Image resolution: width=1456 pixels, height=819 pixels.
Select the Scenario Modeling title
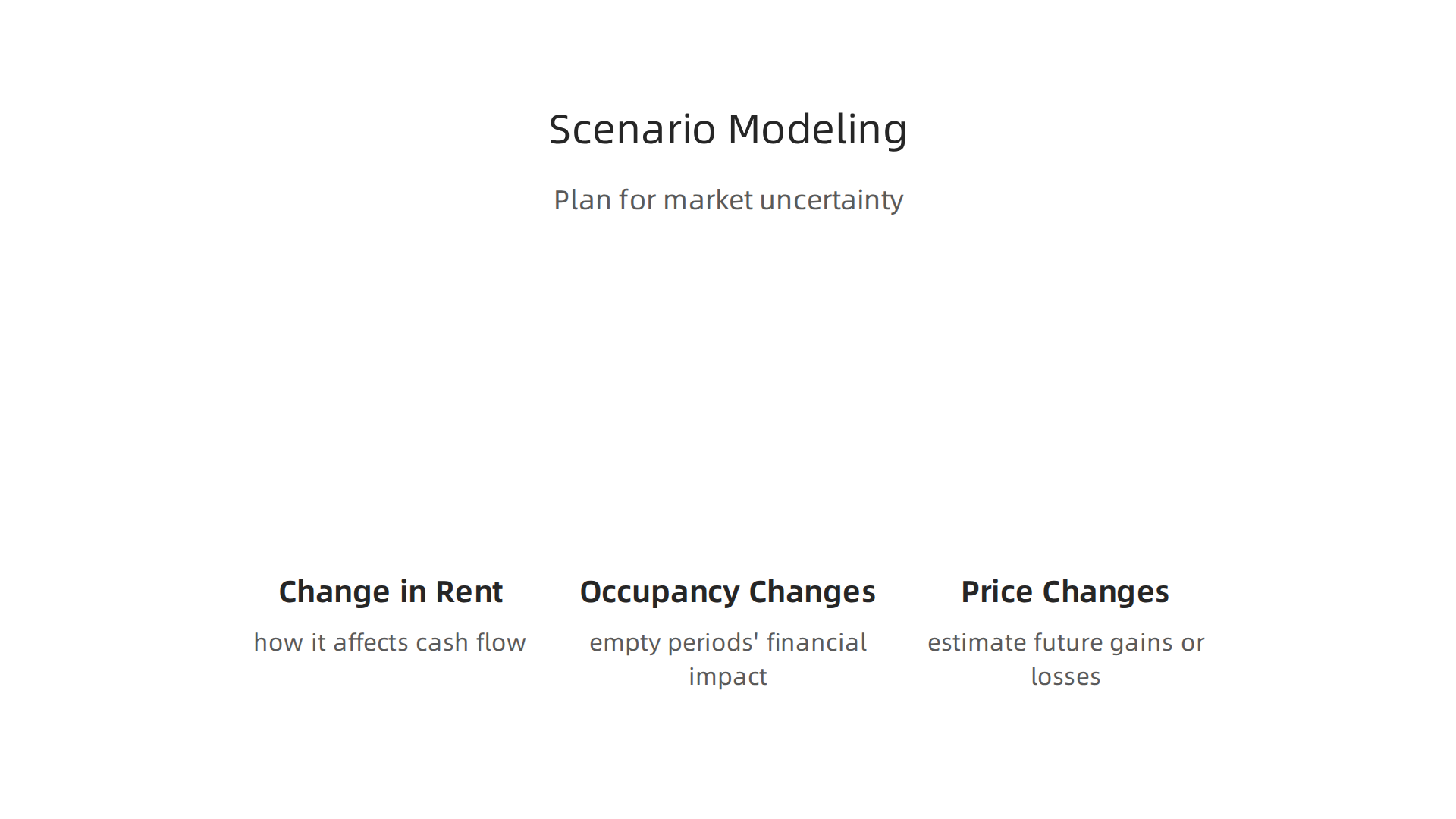coord(728,129)
